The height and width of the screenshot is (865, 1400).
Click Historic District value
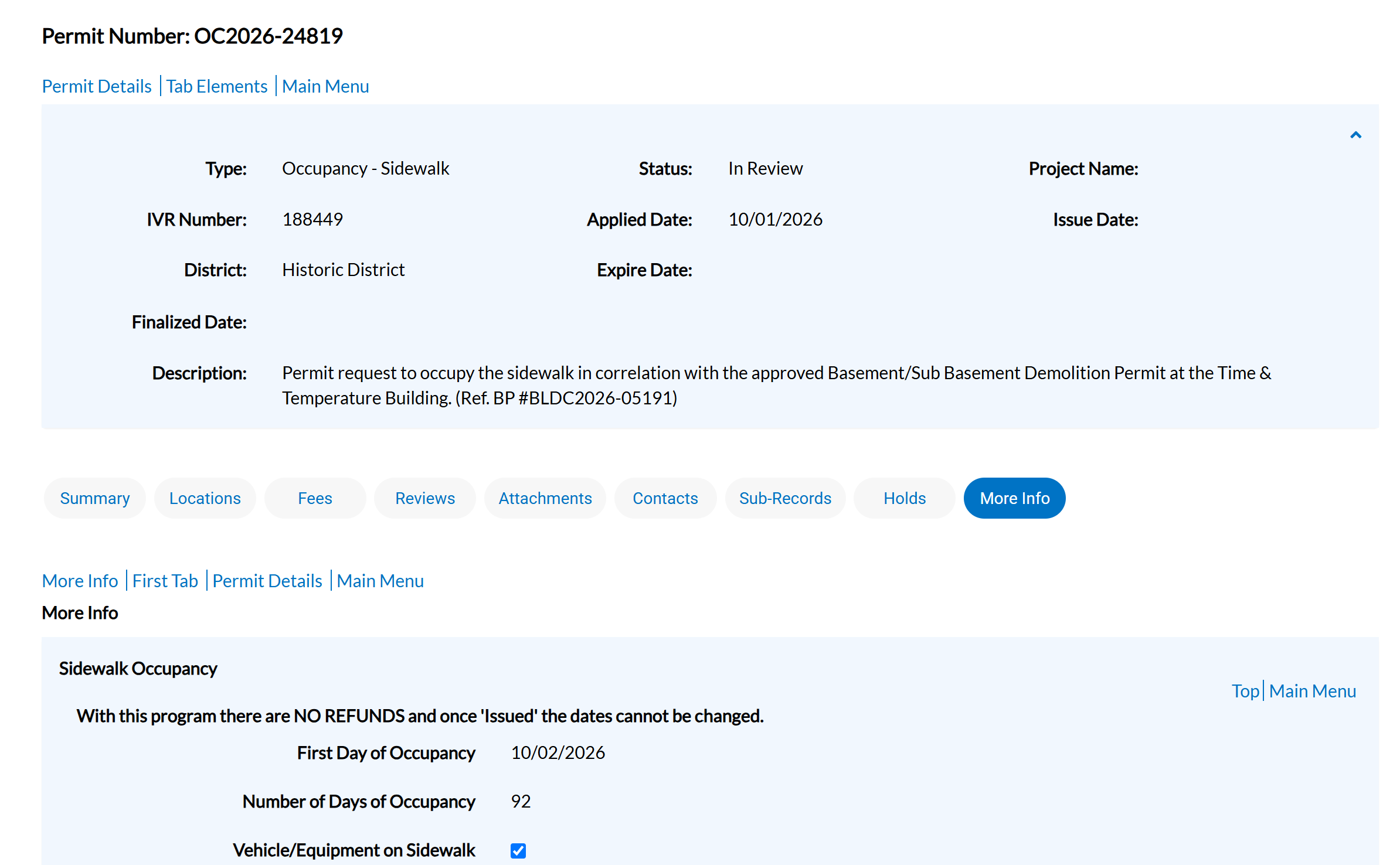tap(344, 270)
